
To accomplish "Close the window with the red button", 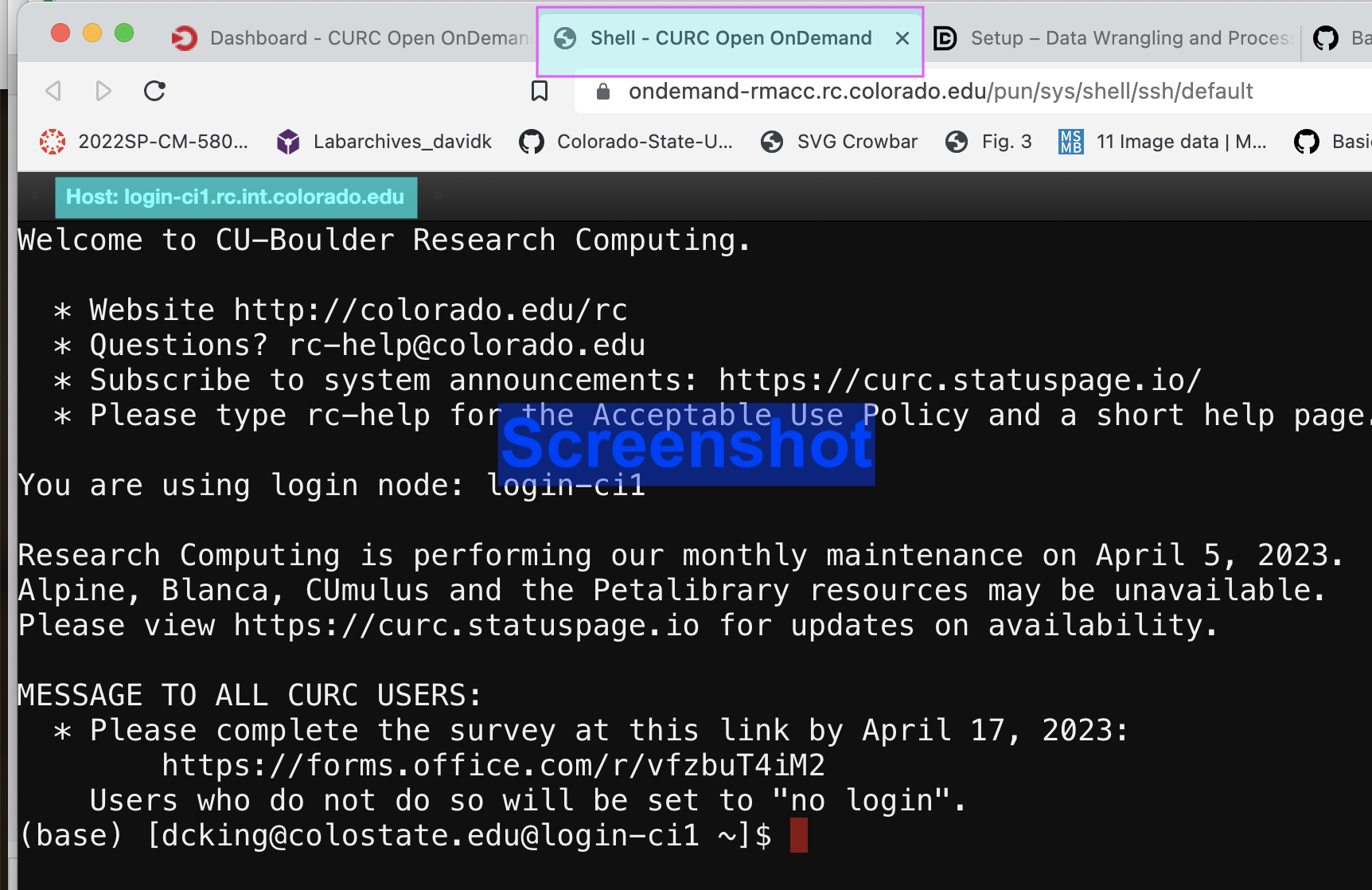I will tap(60, 33).
